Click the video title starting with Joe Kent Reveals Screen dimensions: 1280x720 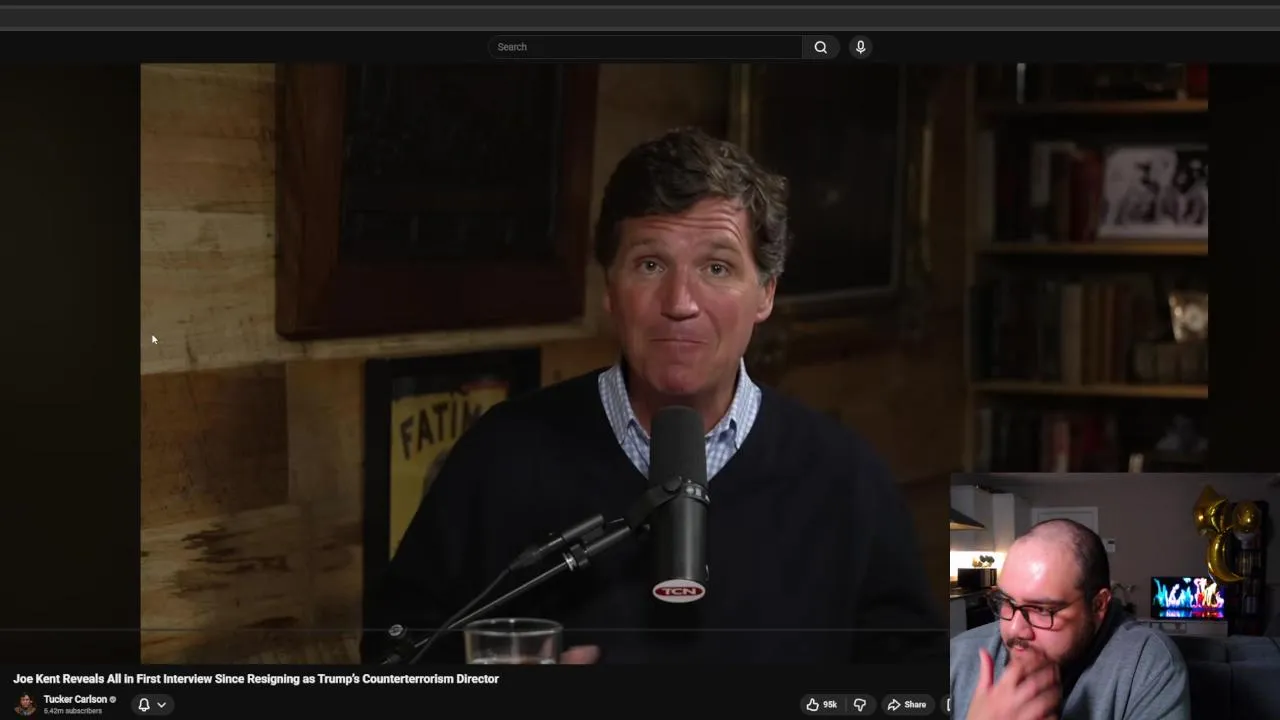pos(256,679)
